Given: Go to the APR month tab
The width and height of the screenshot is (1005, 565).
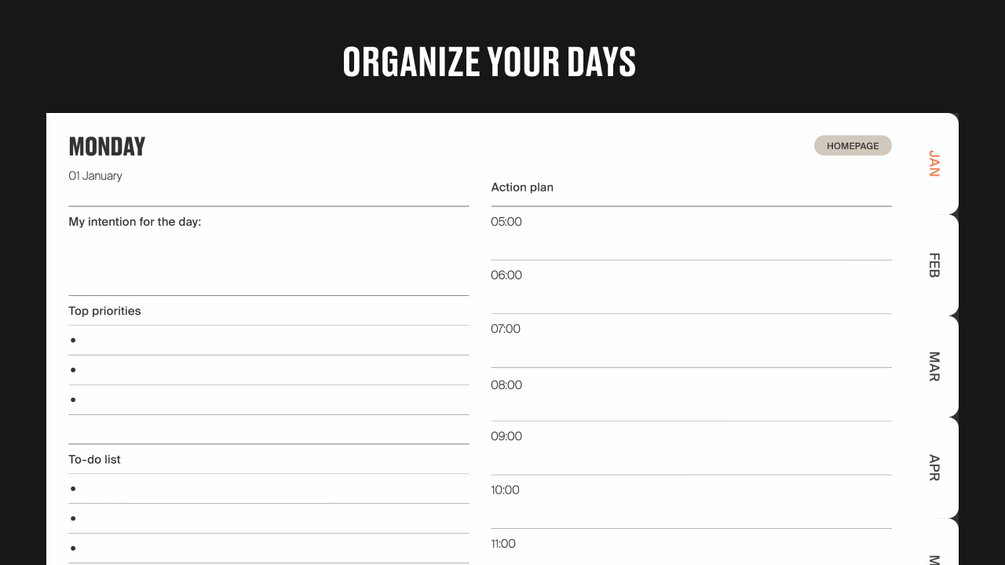Looking at the screenshot, I should point(934,467).
